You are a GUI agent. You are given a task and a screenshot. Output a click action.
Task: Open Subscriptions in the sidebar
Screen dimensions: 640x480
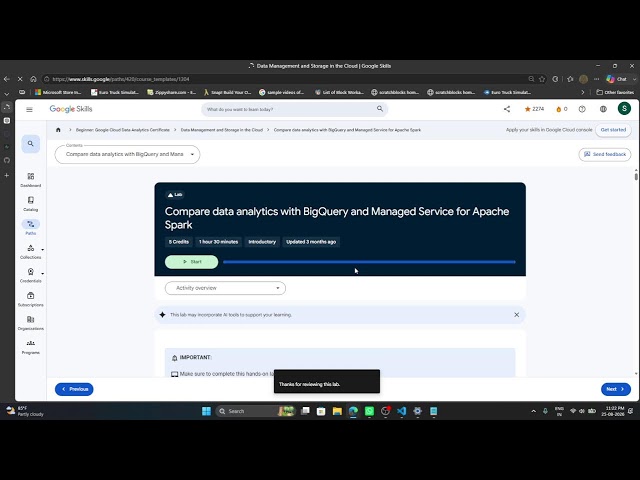[x=31, y=299]
